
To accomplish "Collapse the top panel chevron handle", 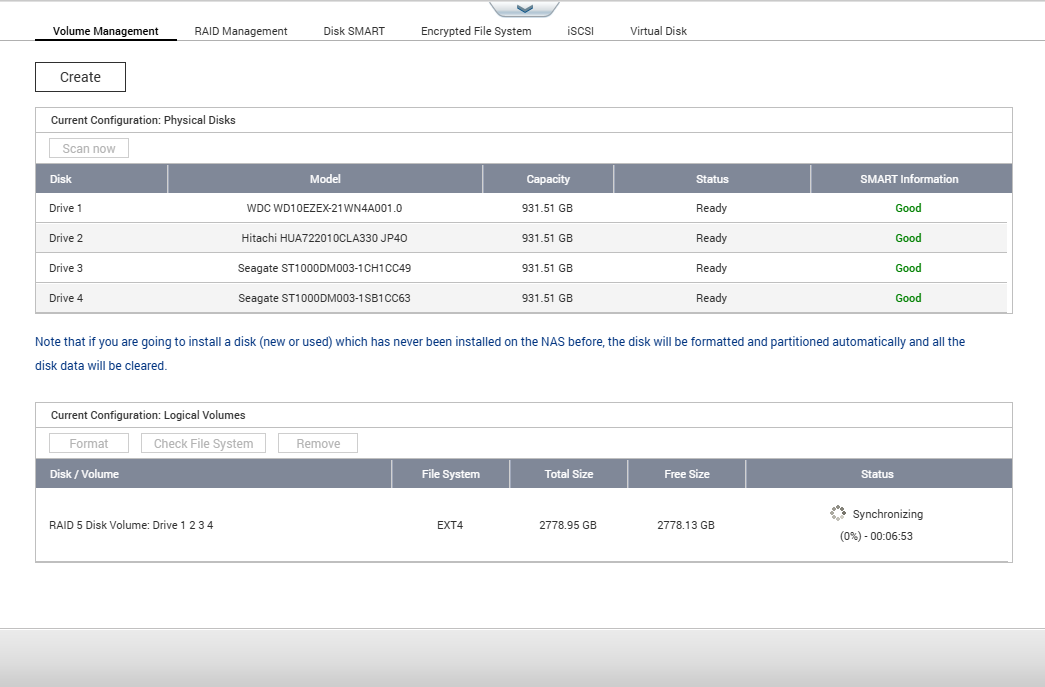I will (x=524, y=9).
